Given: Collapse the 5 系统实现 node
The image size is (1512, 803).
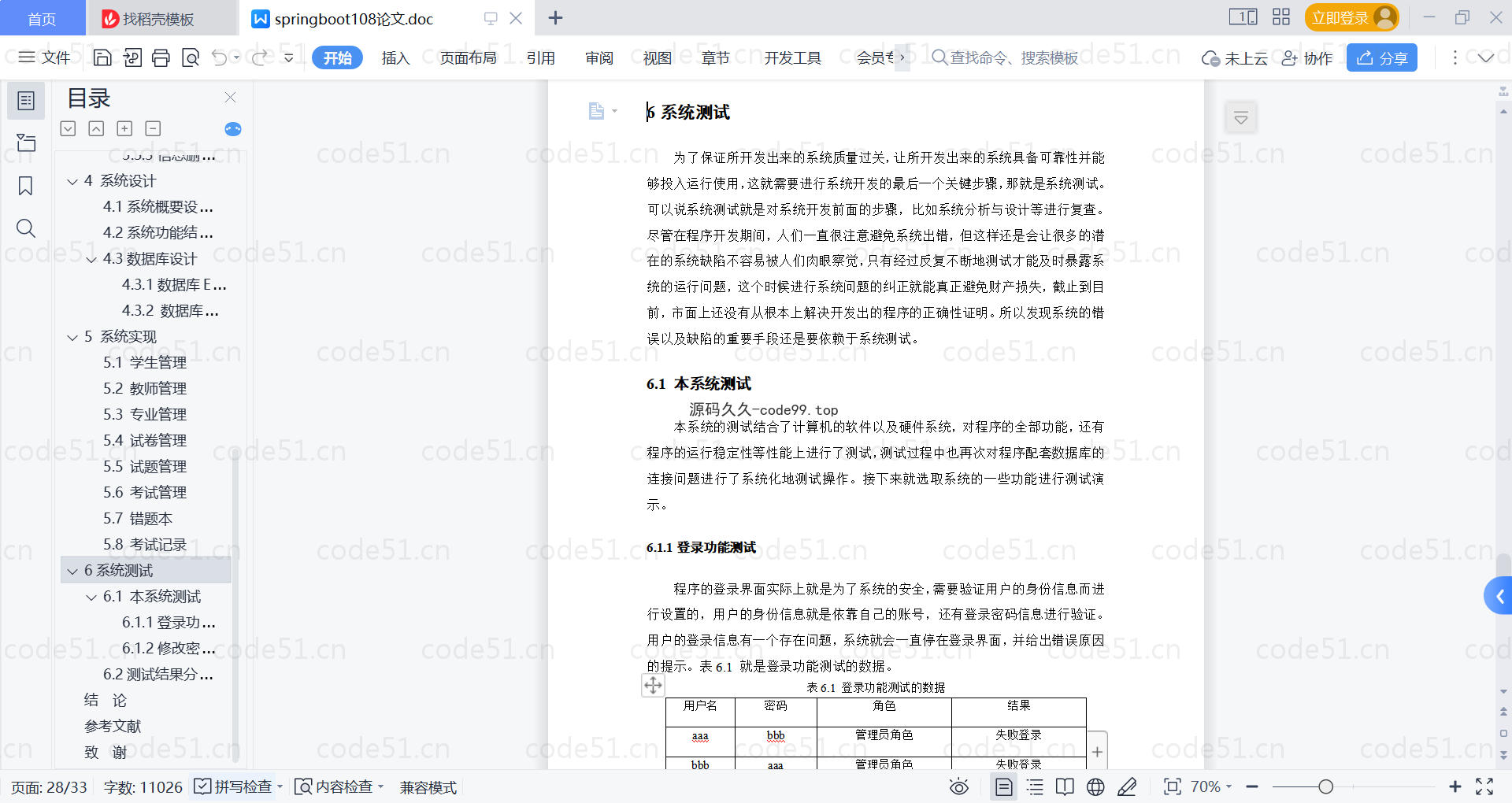Looking at the screenshot, I should [x=72, y=338].
